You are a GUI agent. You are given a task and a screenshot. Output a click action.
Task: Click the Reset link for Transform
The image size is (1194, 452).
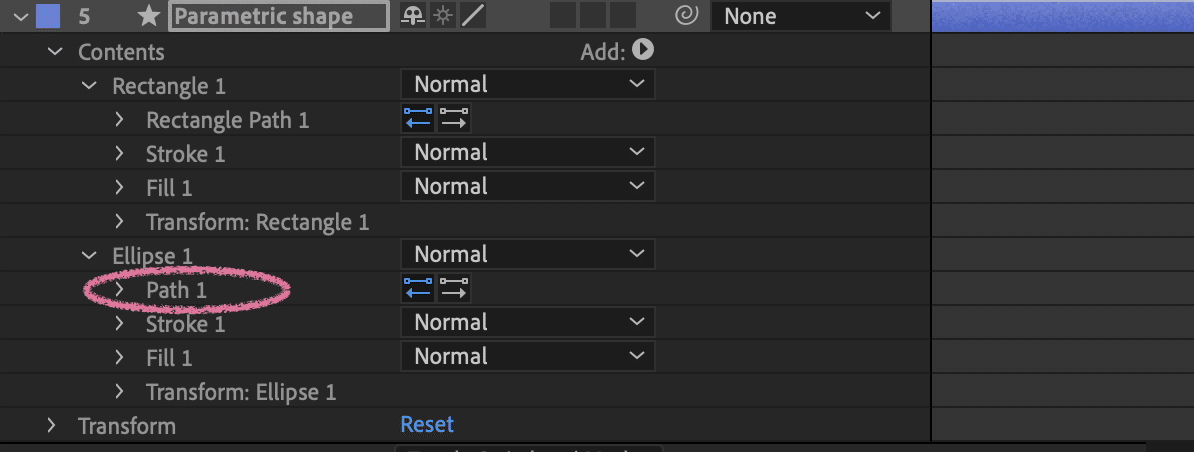[x=427, y=425]
